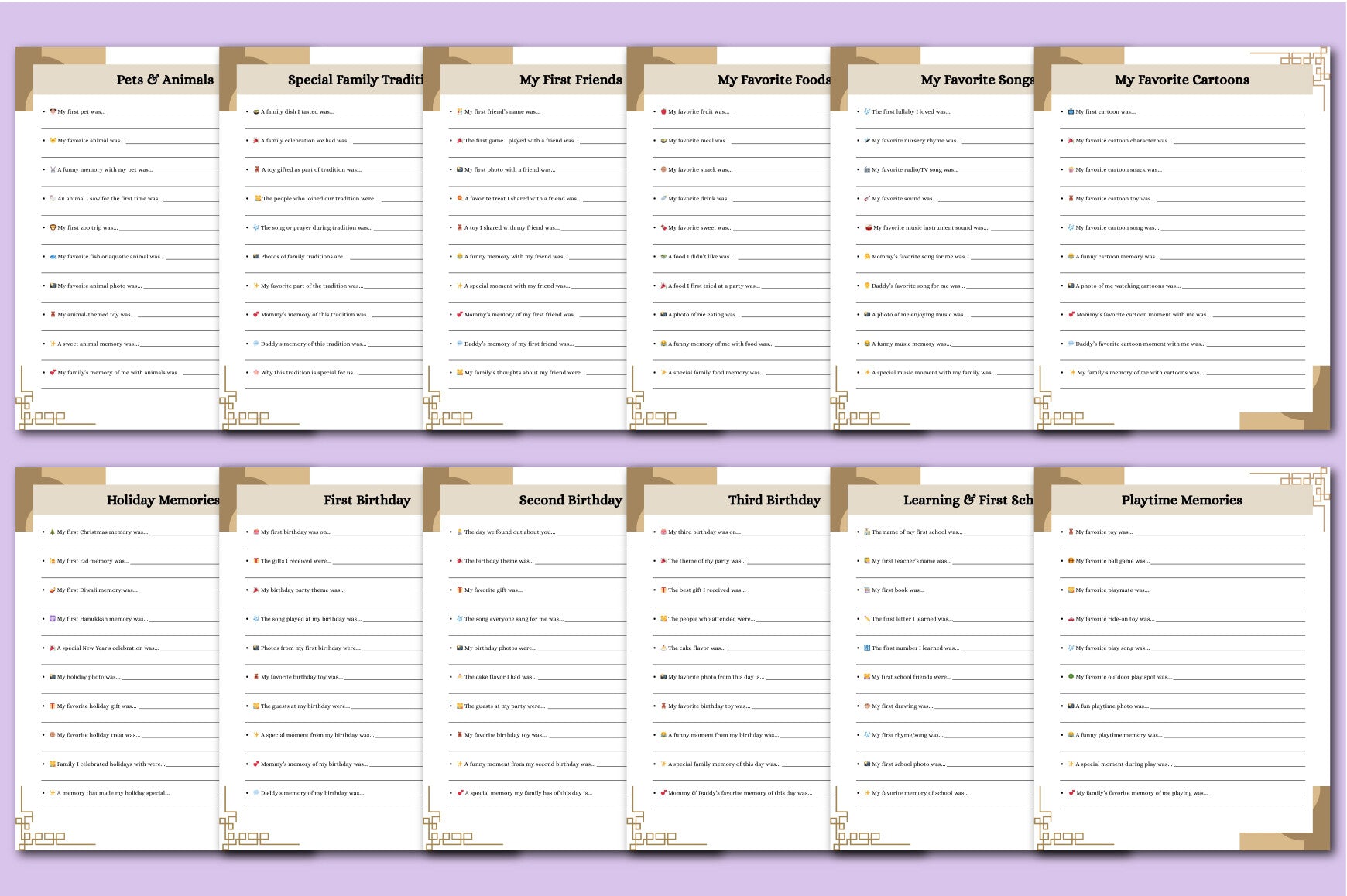This screenshot has height=896, width=1347.
Task: Select the 'My Favorite Songs' page heading
Action: (x=977, y=80)
